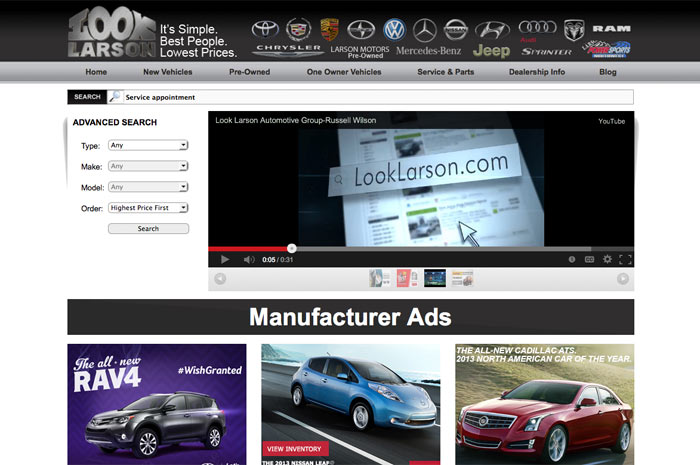Click inside the Service appointment search field
Viewport: 700px width, 465px height.
point(377,97)
